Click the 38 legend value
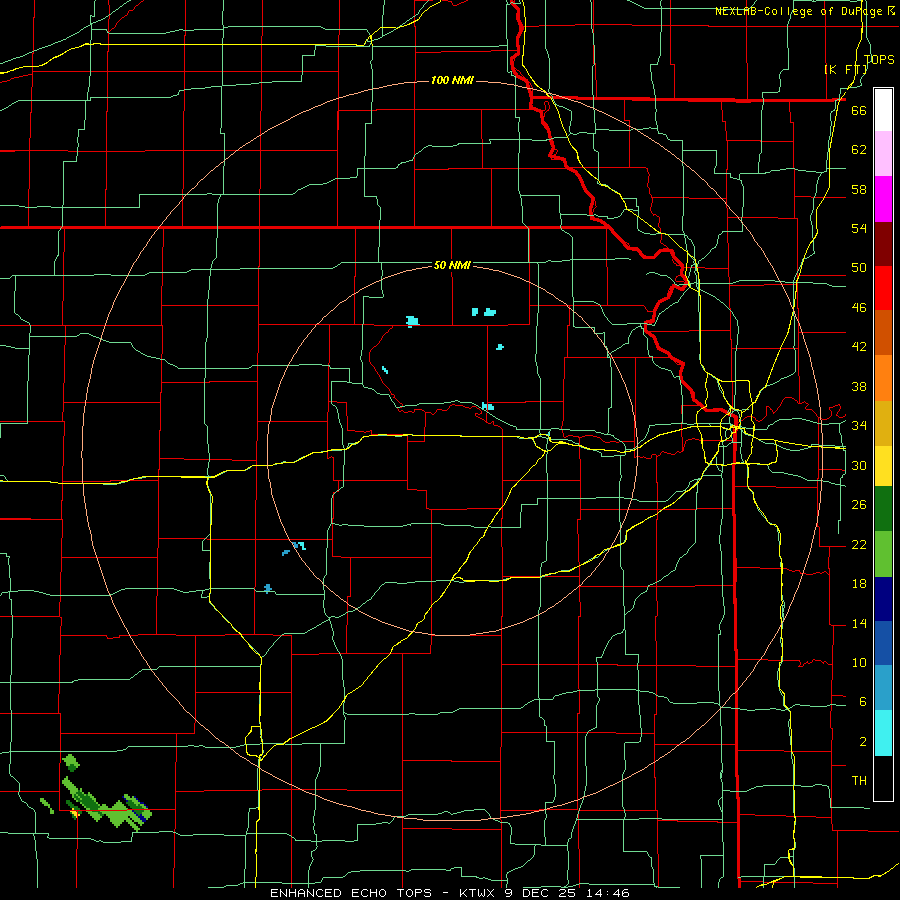900x900 pixels. point(859,386)
